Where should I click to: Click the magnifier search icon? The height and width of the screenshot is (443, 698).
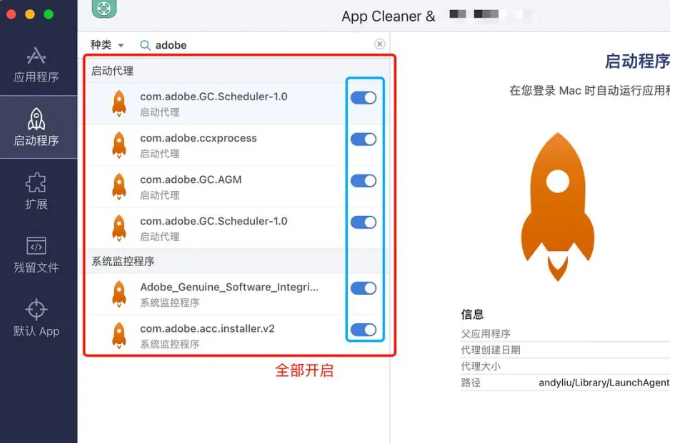(145, 45)
